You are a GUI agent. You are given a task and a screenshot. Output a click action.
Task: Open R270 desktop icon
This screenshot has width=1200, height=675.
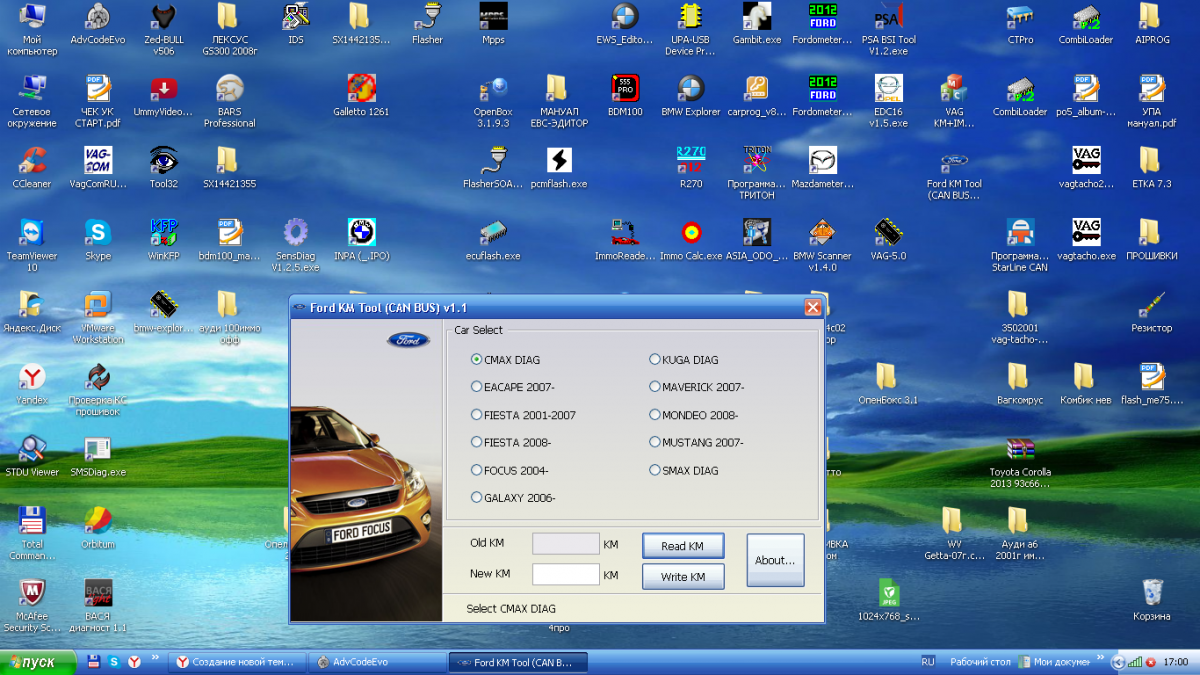click(x=690, y=167)
